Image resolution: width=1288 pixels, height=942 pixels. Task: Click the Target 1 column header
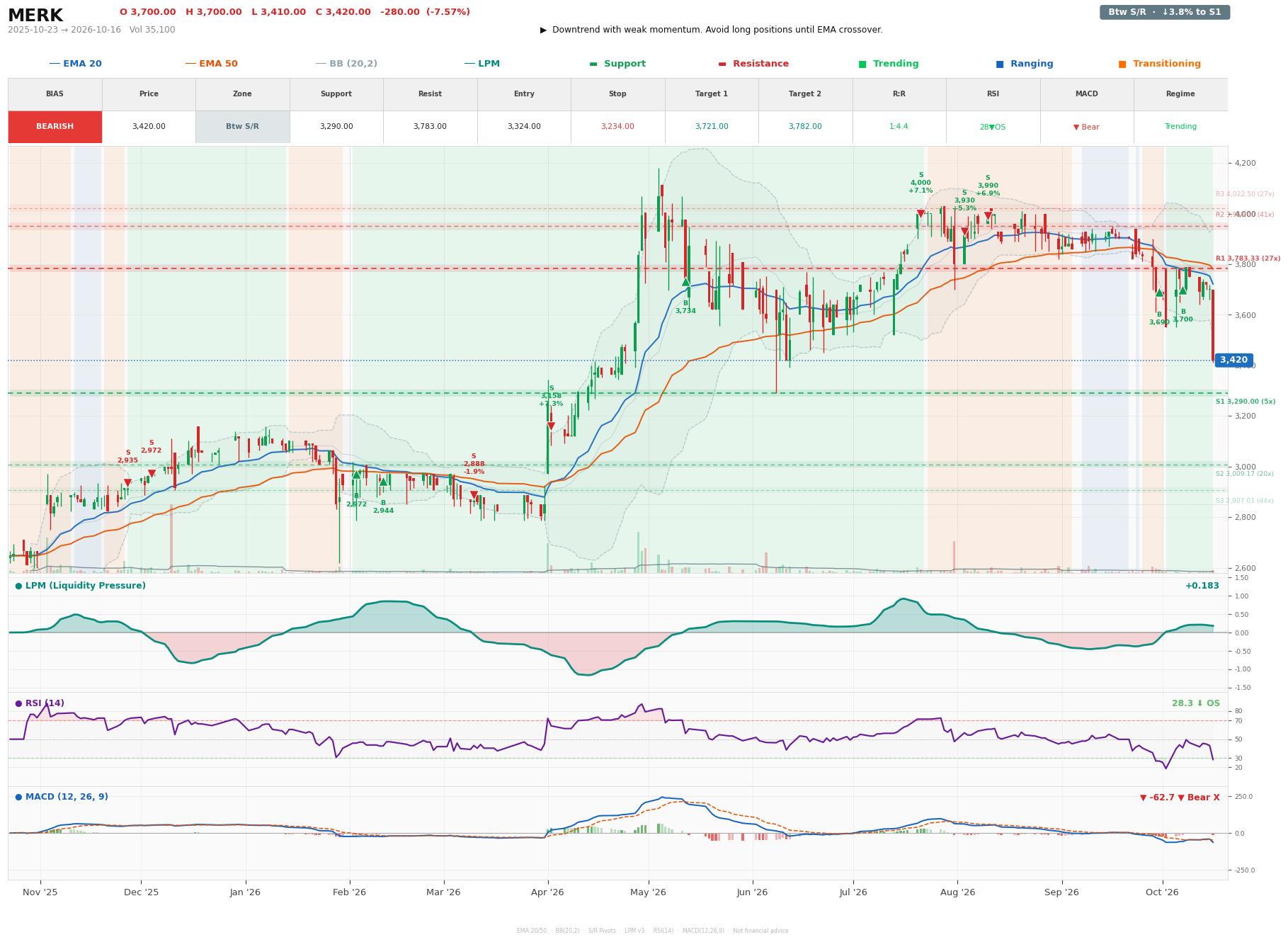[712, 94]
